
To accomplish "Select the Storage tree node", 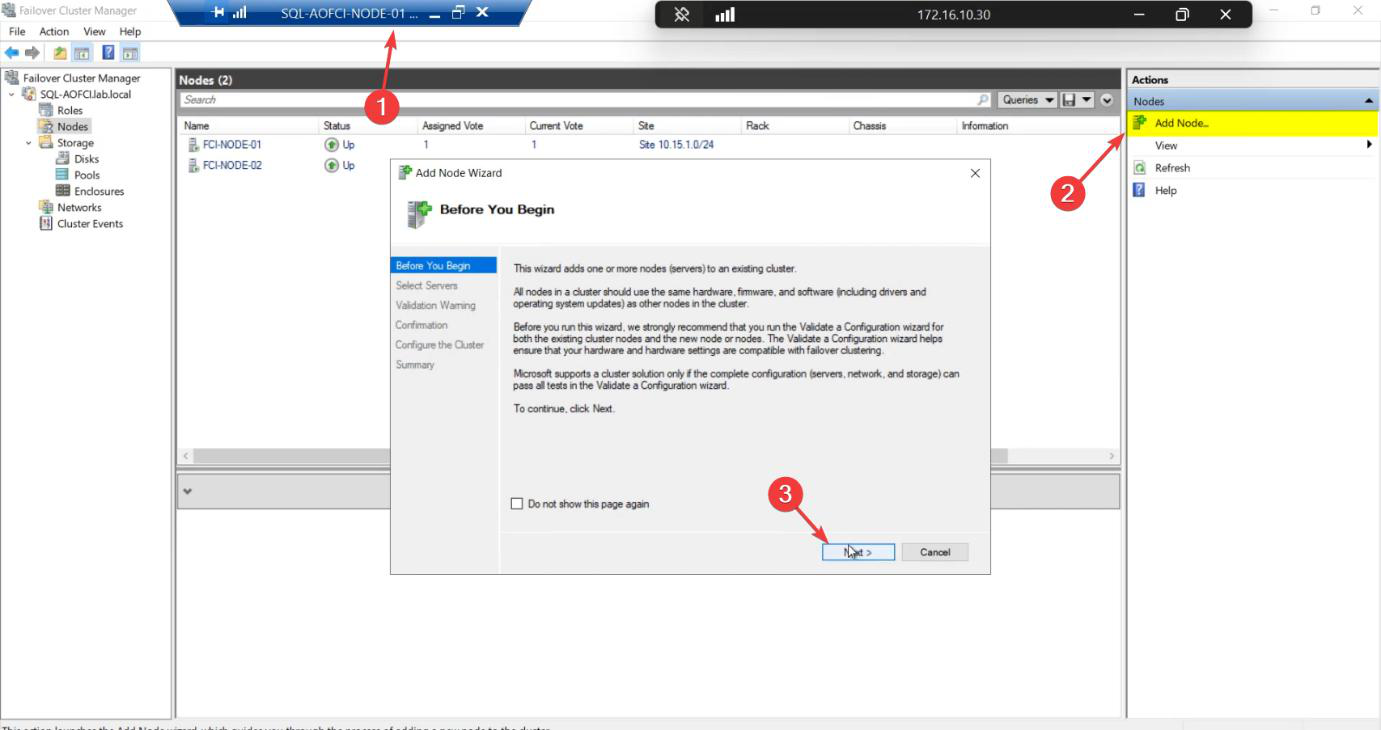I will pos(75,143).
